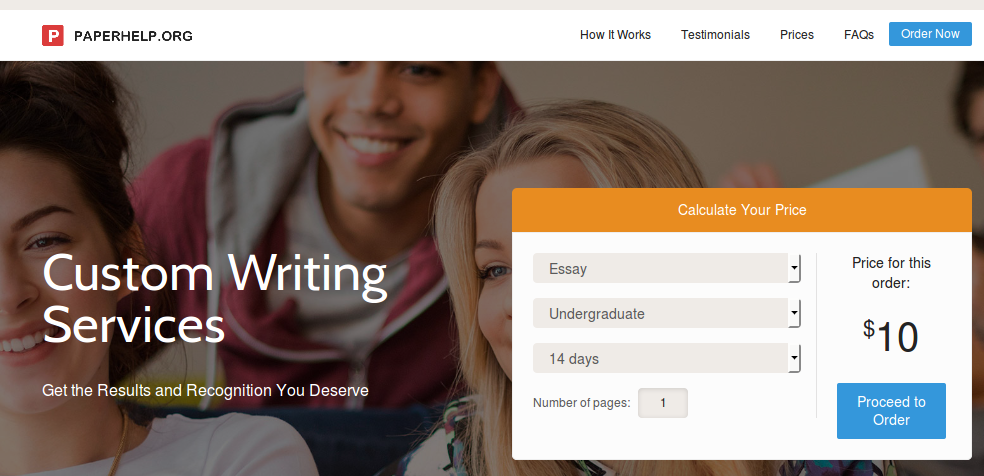The width and height of the screenshot is (984, 476).
Task: Open the Prices nav link
Action: coord(797,35)
